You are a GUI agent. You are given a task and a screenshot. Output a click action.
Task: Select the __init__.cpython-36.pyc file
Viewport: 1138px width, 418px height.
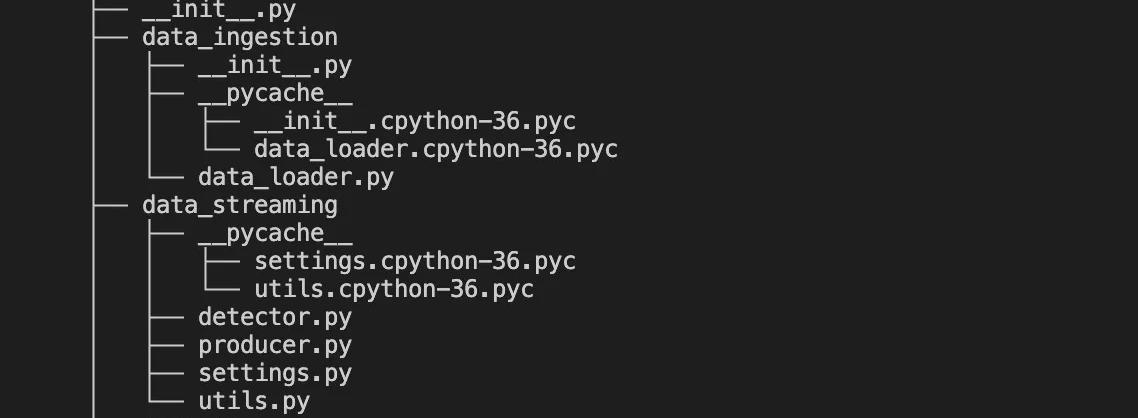[415, 121]
